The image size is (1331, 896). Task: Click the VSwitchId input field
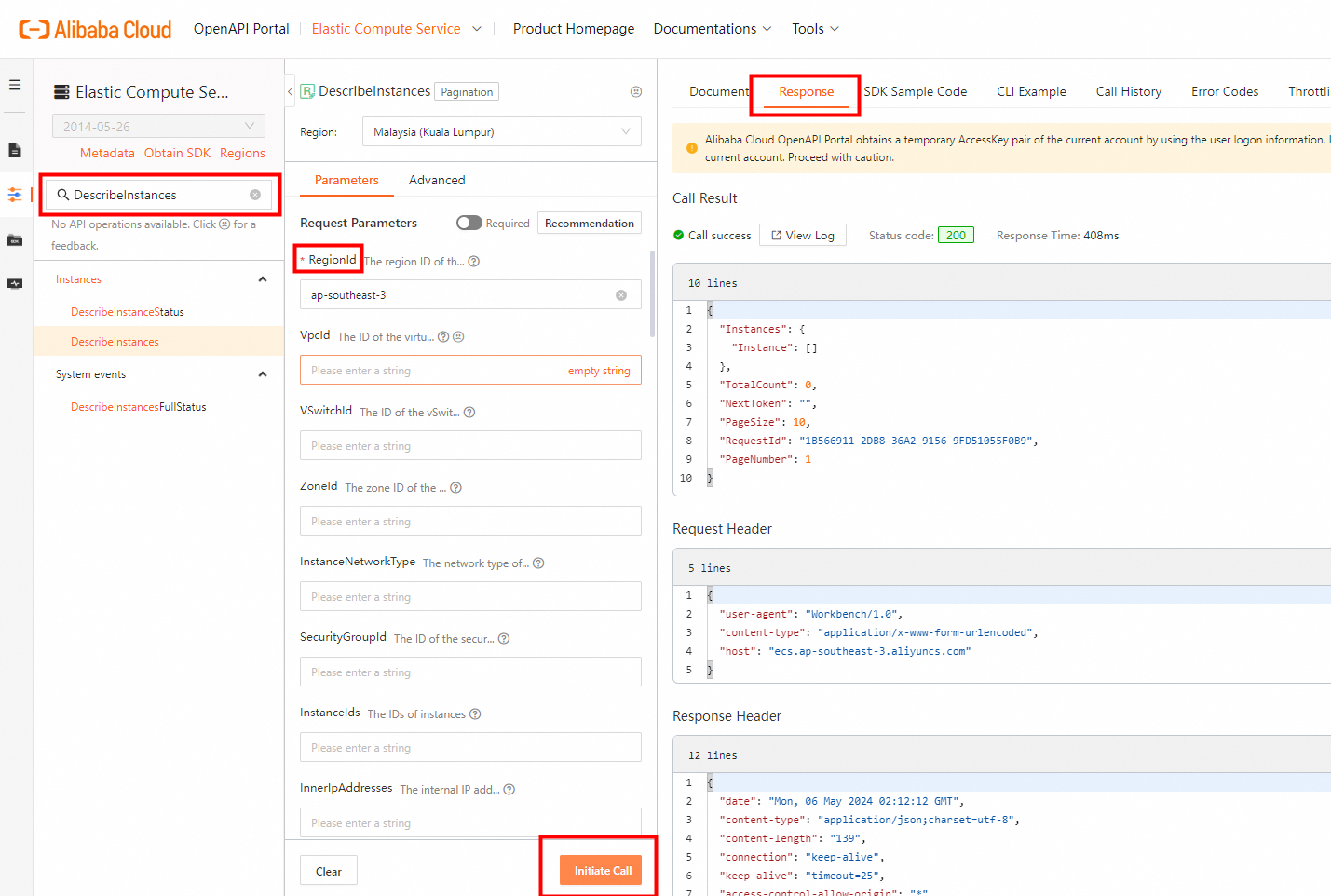[470, 446]
